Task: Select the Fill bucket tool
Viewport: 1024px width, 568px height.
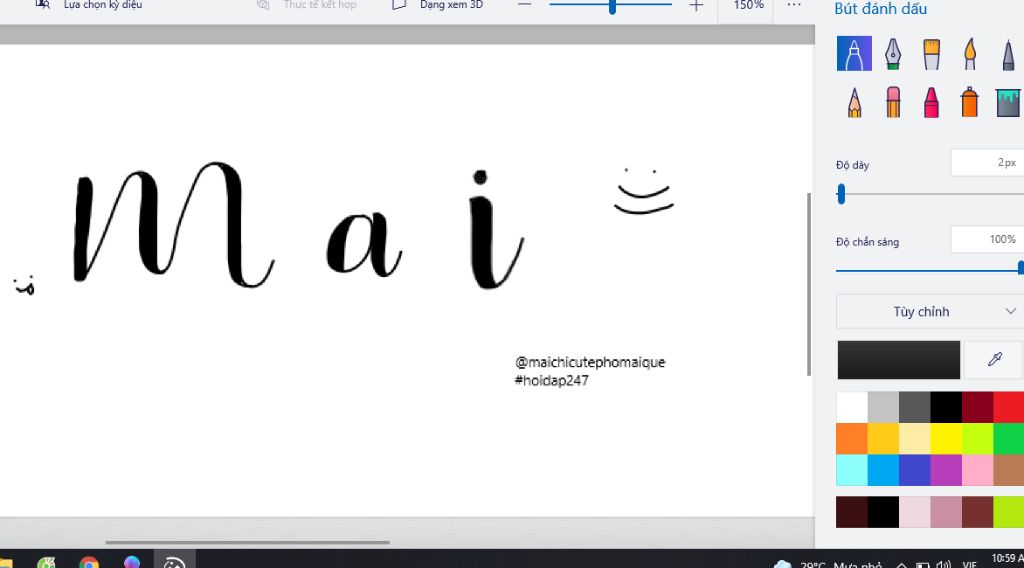Action: pos(1008,103)
